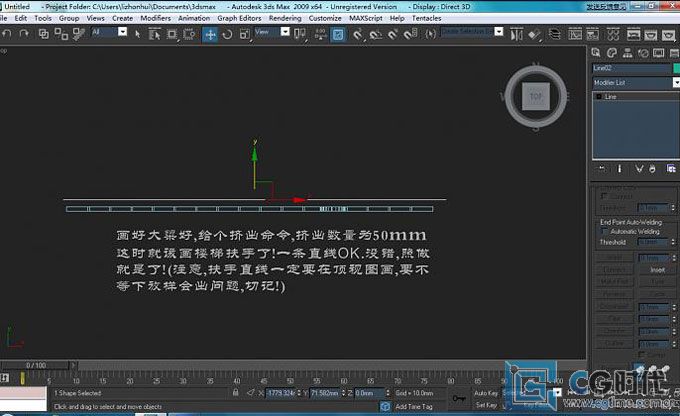
Task: Click the Use Pivot Point Center icon
Action: pos(300,34)
